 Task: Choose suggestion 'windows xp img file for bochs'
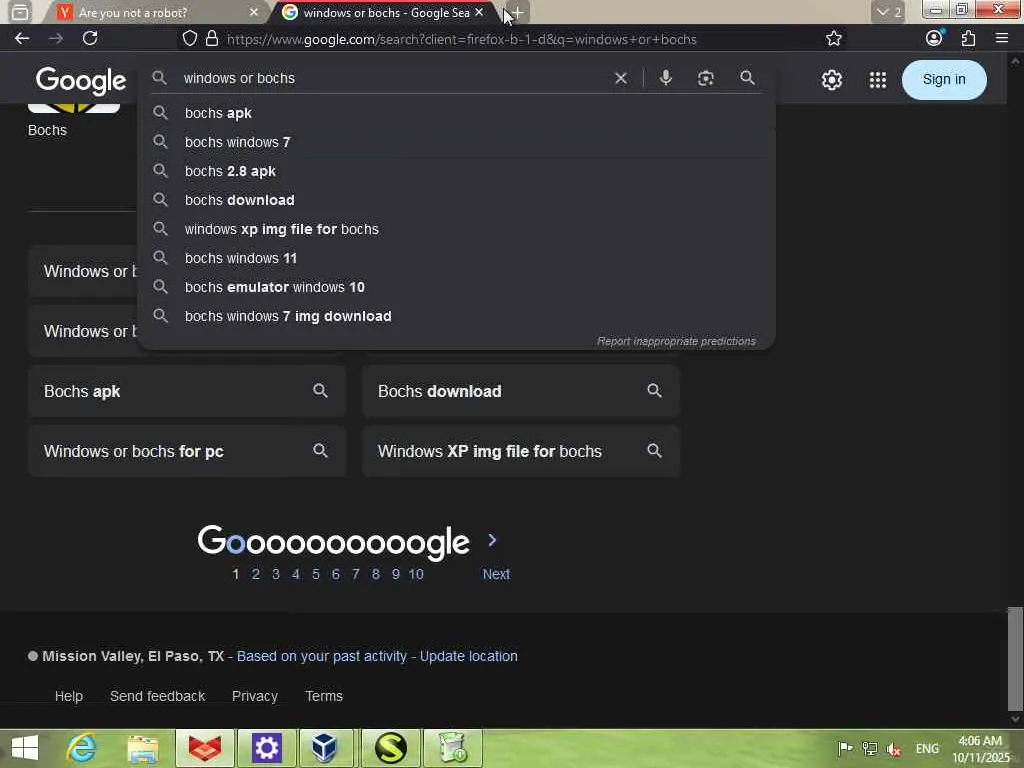(456, 229)
